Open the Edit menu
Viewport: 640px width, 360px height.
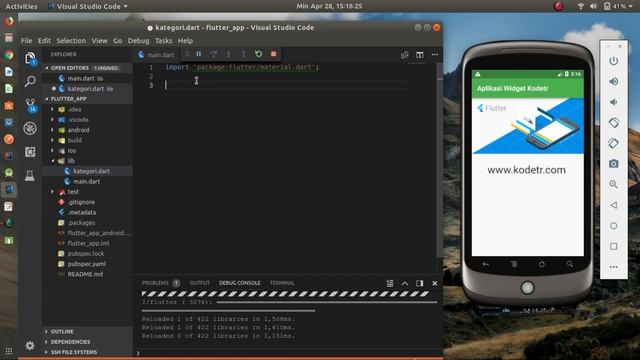tap(44, 41)
